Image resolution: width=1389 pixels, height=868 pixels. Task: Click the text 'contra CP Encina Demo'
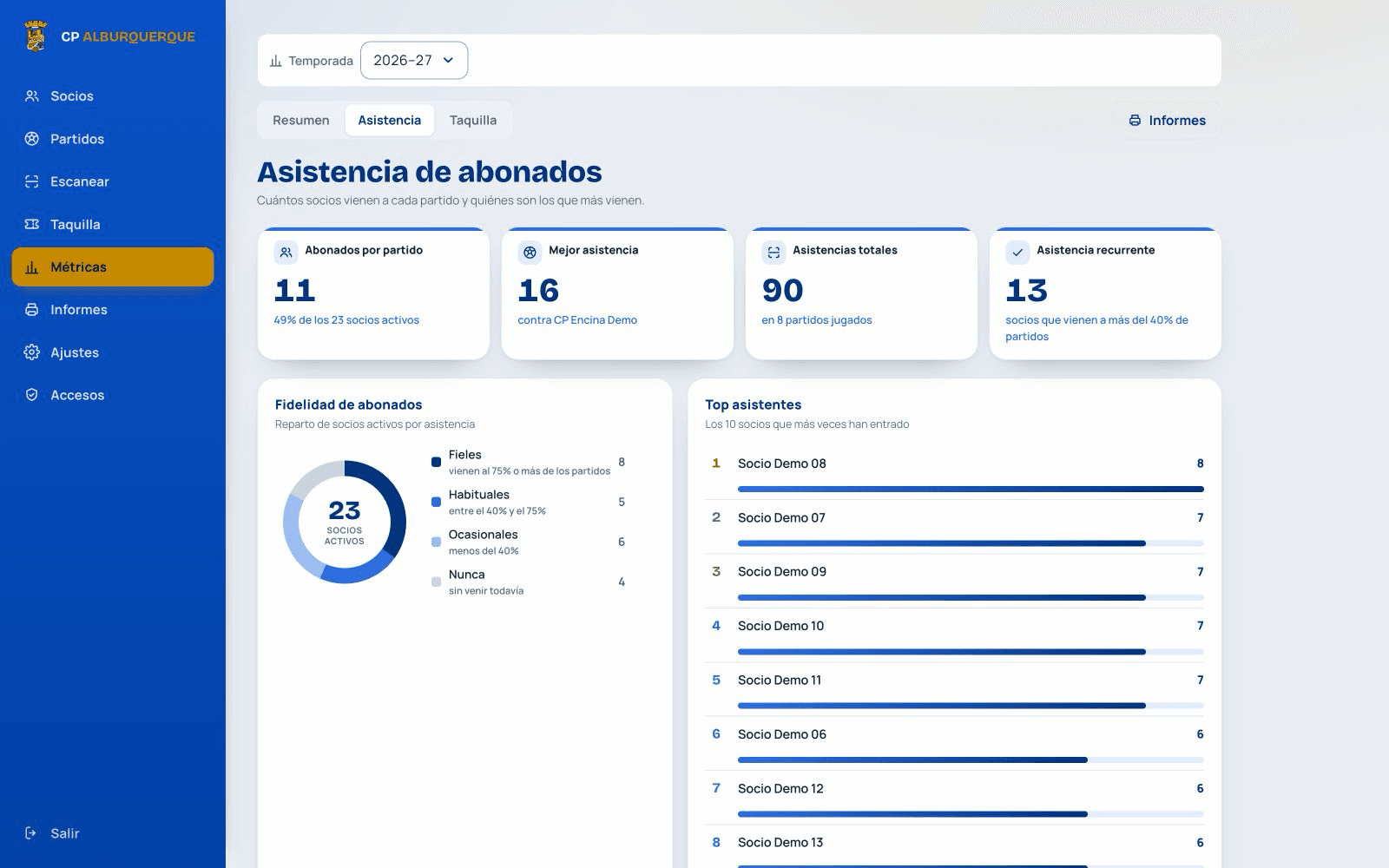(x=577, y=320)
